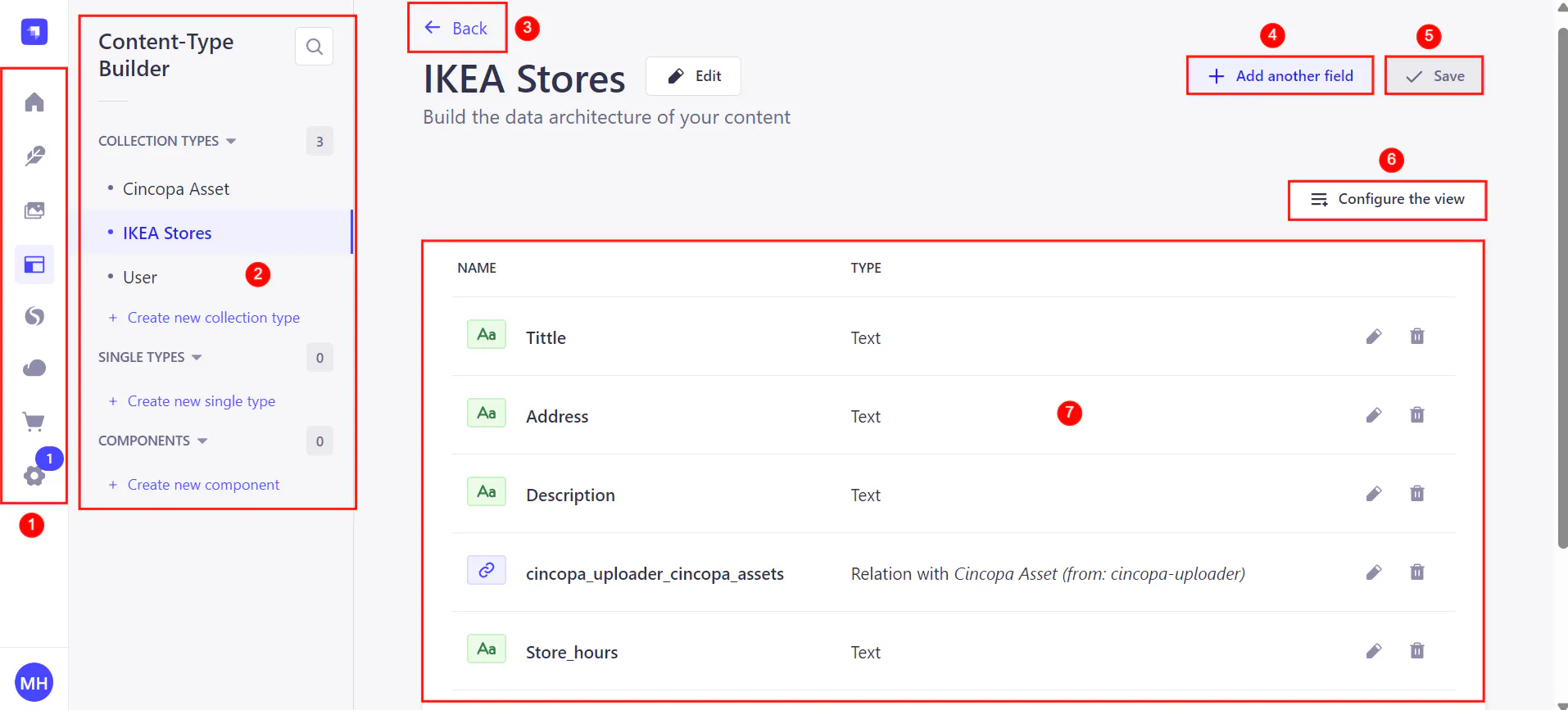Click the TYPE column header

click(866, 268)
